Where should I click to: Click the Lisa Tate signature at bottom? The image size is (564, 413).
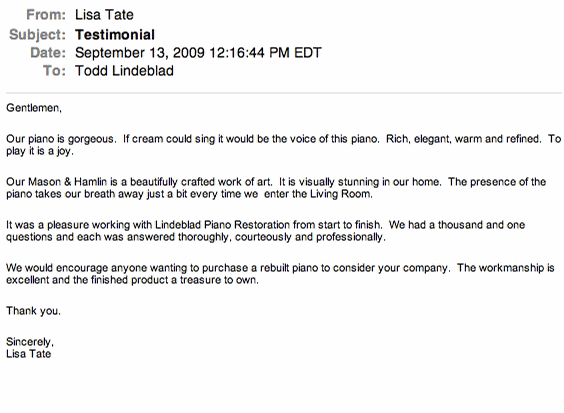click(x=28, y=354)
